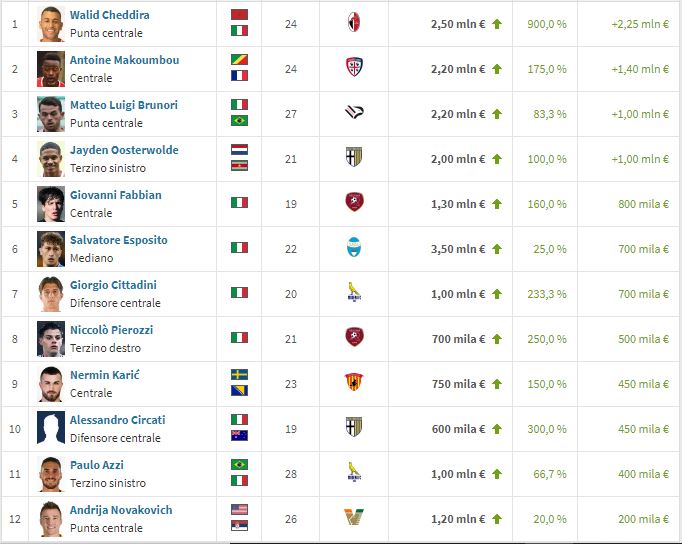Click Nermin Karić's player photo

point(51,383)
